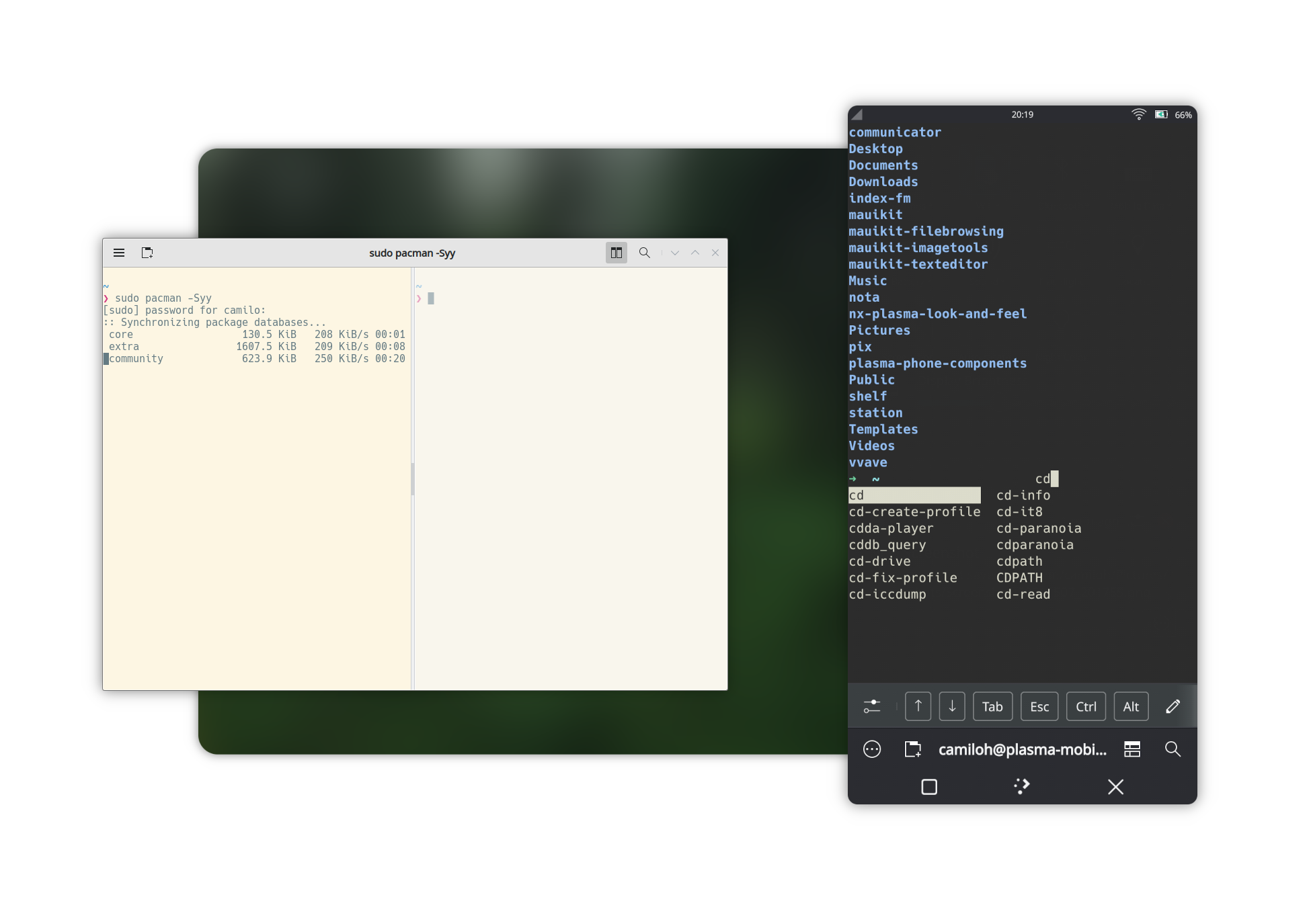Toggle split layout icon in mobile footer
The height and width of the screenshot is (924, 1309).
1132,749
